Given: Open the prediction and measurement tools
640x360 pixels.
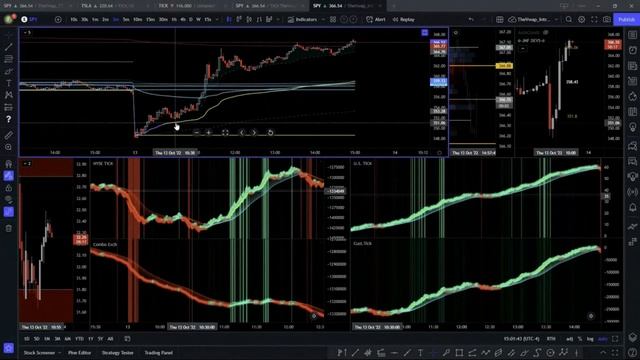Looking at the screenshot, I should (9, 107).
